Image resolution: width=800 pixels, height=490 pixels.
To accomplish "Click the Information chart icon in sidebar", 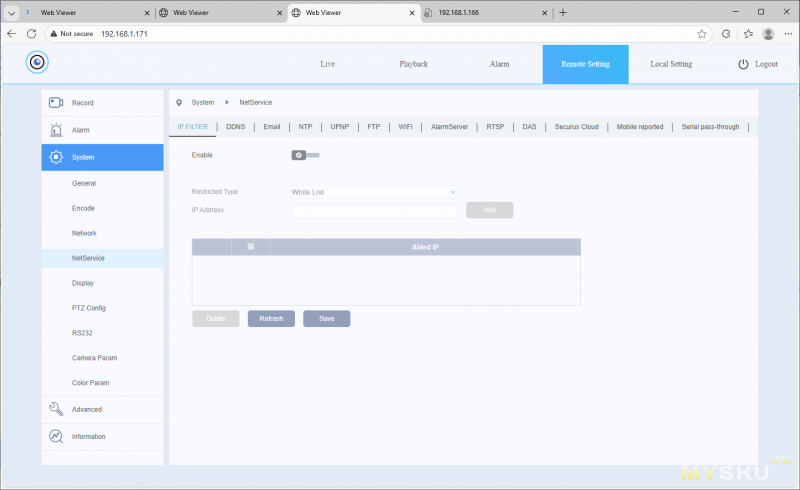I will [56, 436].
